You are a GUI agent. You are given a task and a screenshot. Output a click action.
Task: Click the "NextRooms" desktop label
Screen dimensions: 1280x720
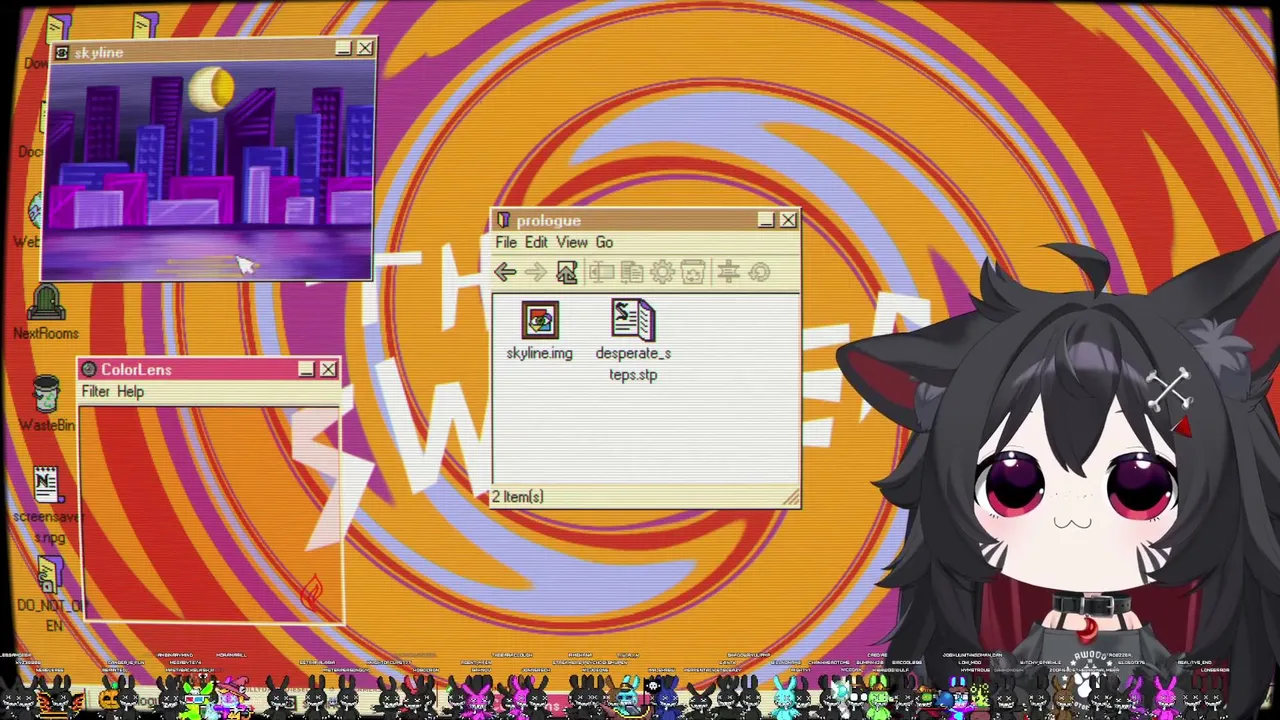coord(46,334)
